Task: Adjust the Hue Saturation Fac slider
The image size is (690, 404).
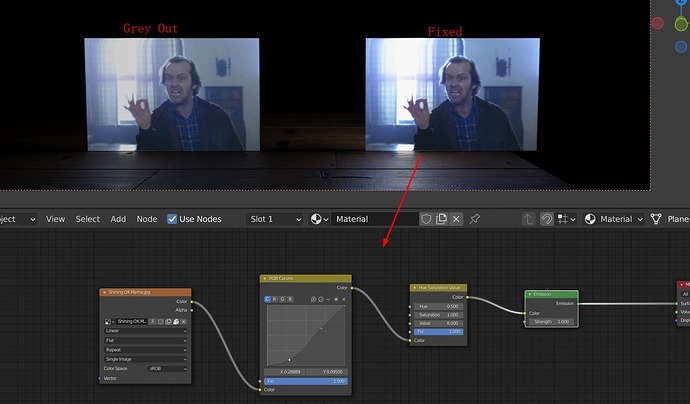Action: [439, 331]
